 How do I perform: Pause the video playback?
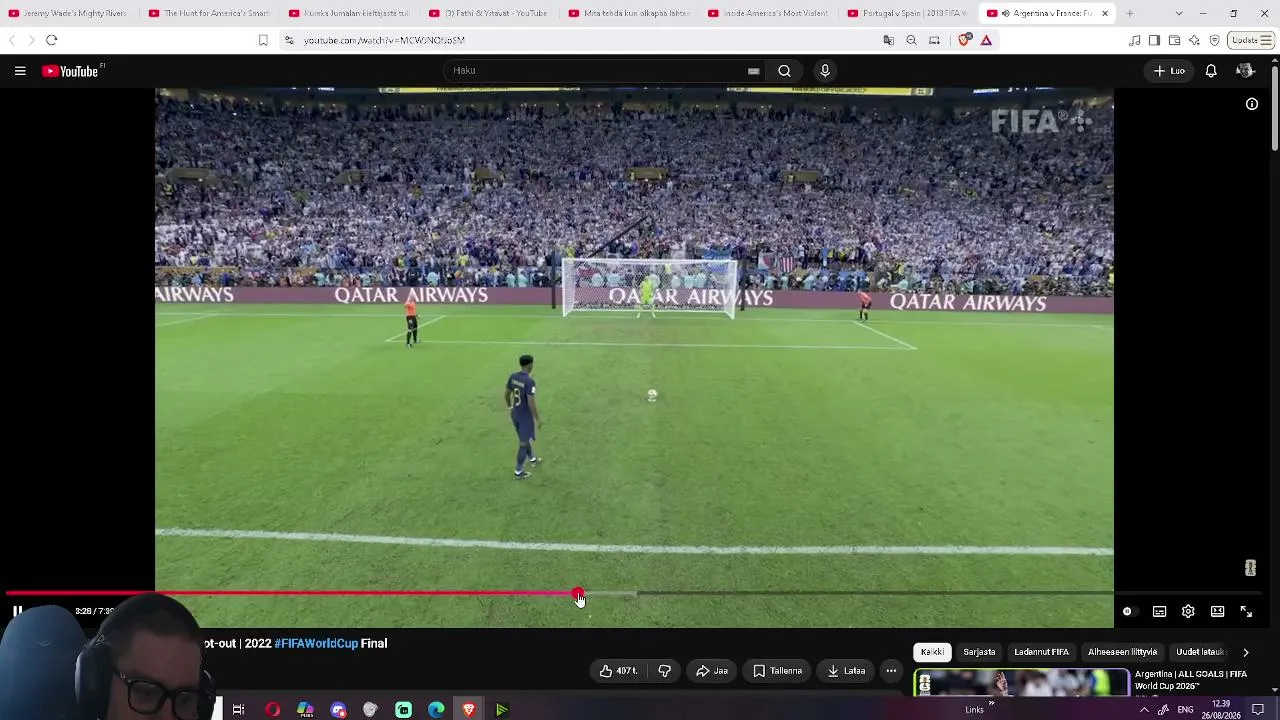[17, 611]
